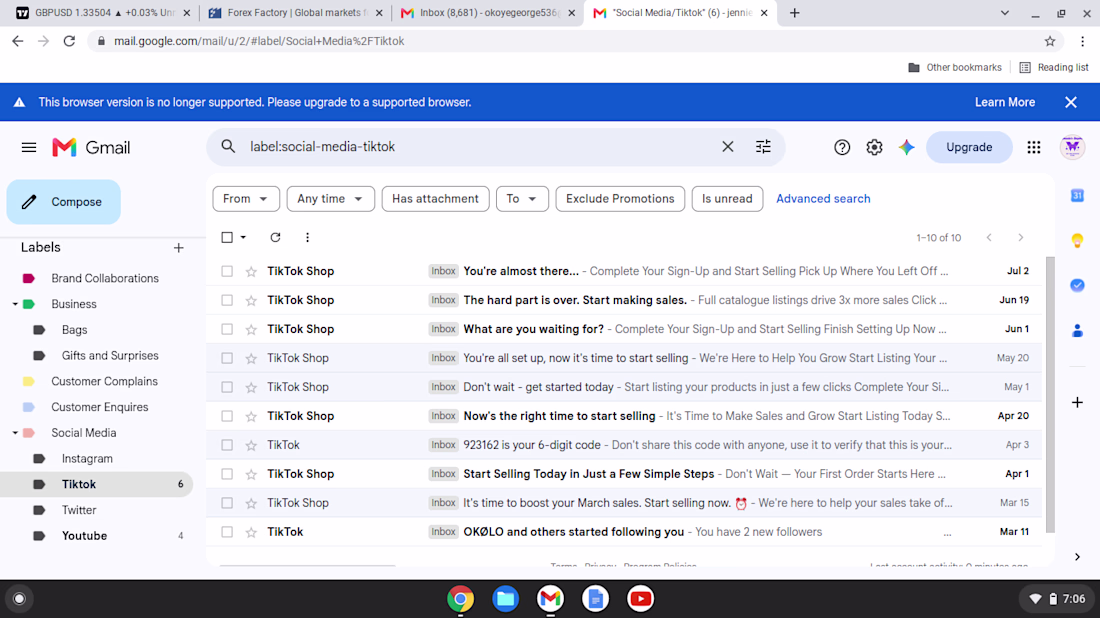1100x618 pixels.
Task: Clear the search query with the X icon
Action: (x=727, y=147)
